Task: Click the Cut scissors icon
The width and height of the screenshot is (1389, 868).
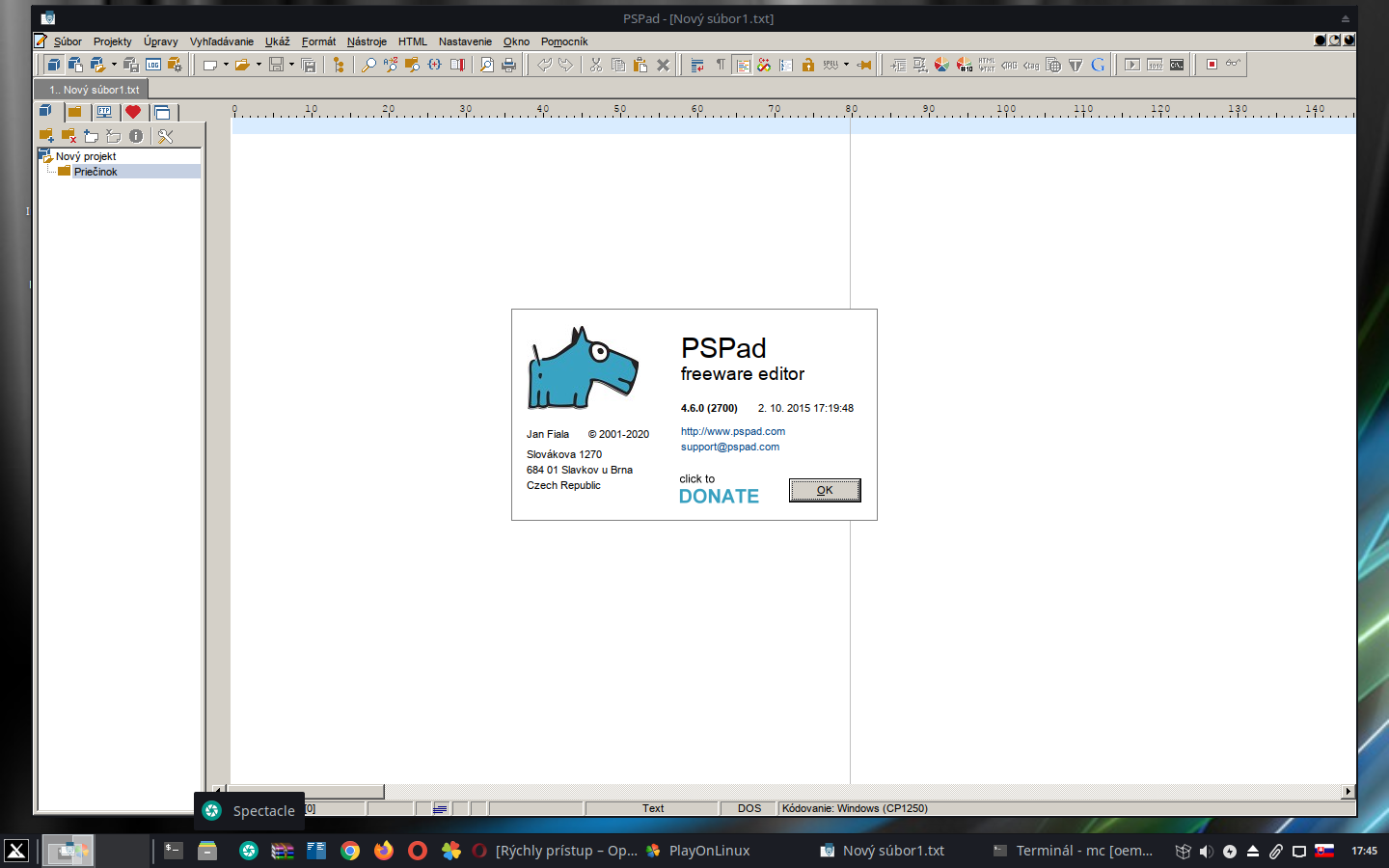Action: 596,65
